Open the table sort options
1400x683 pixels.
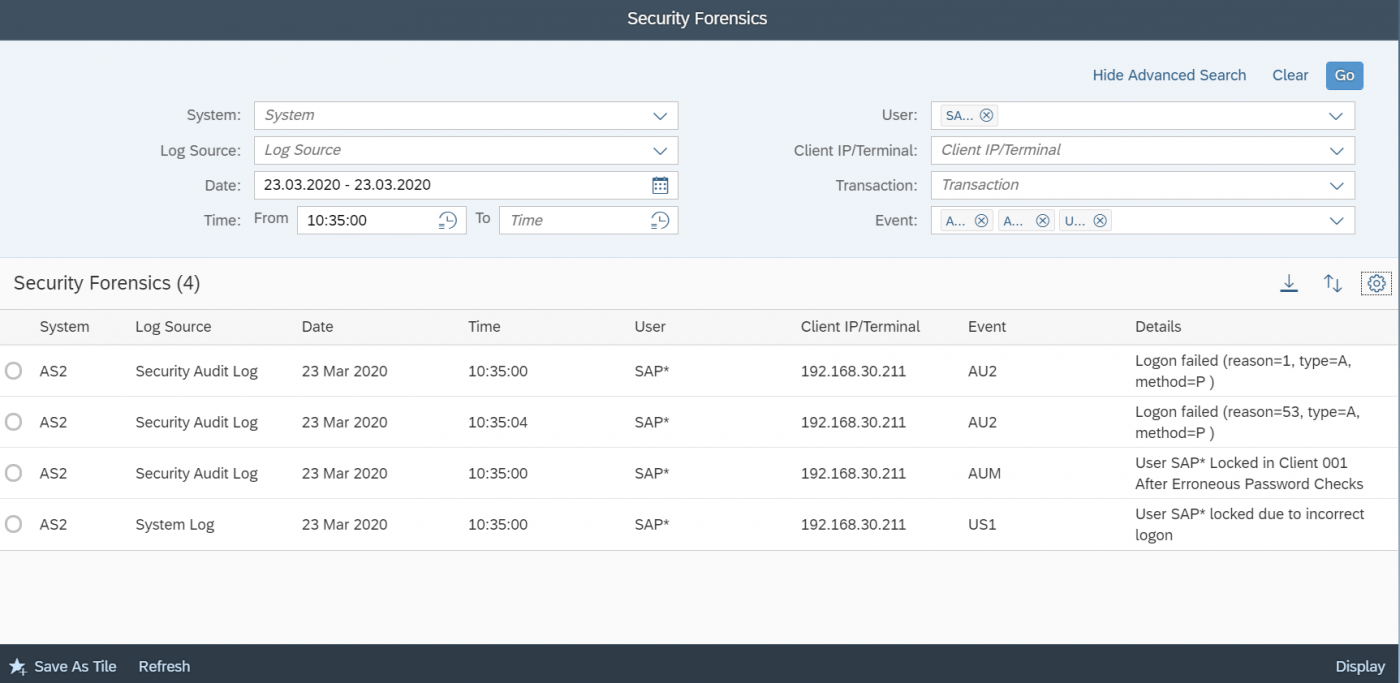[x=1332, y=283]
